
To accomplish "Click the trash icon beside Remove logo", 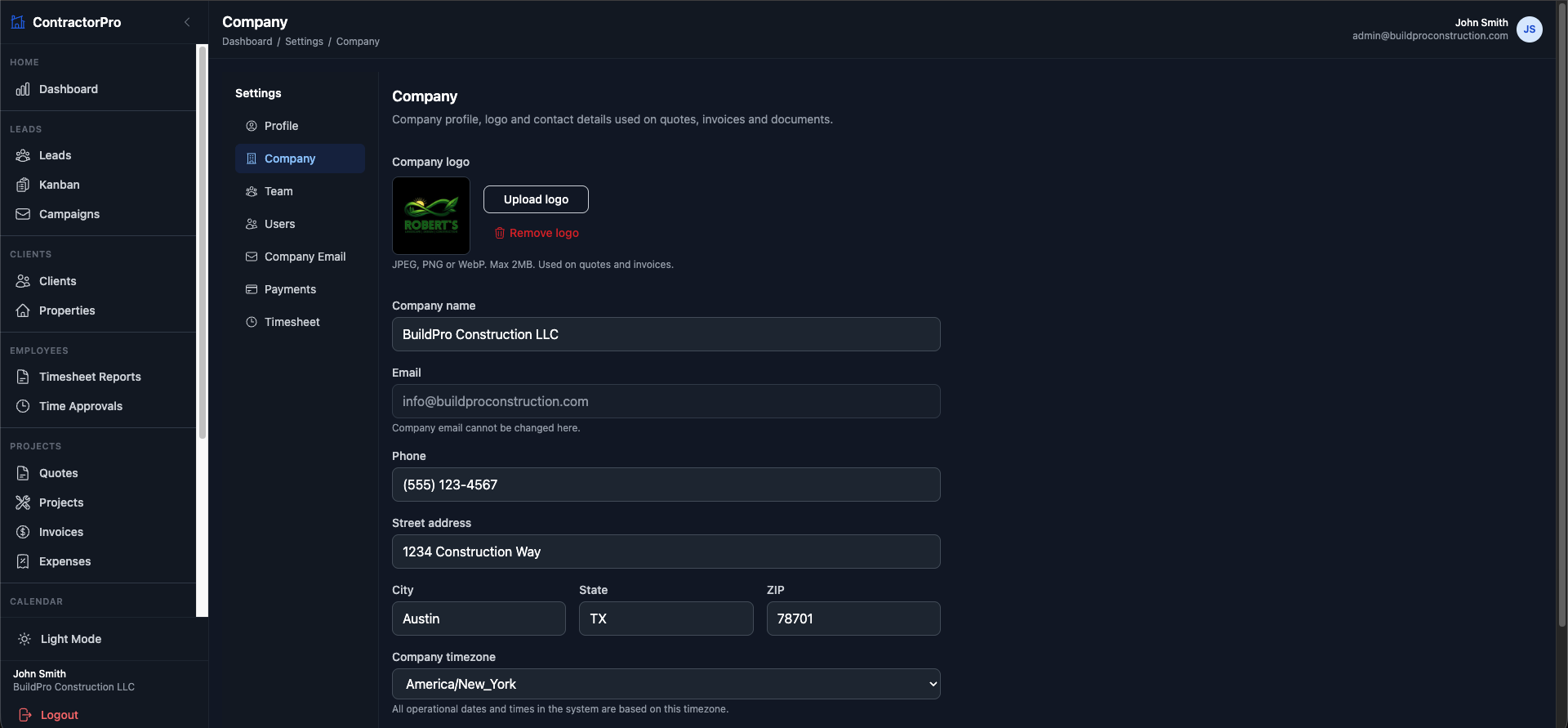I will pos(500,233).
